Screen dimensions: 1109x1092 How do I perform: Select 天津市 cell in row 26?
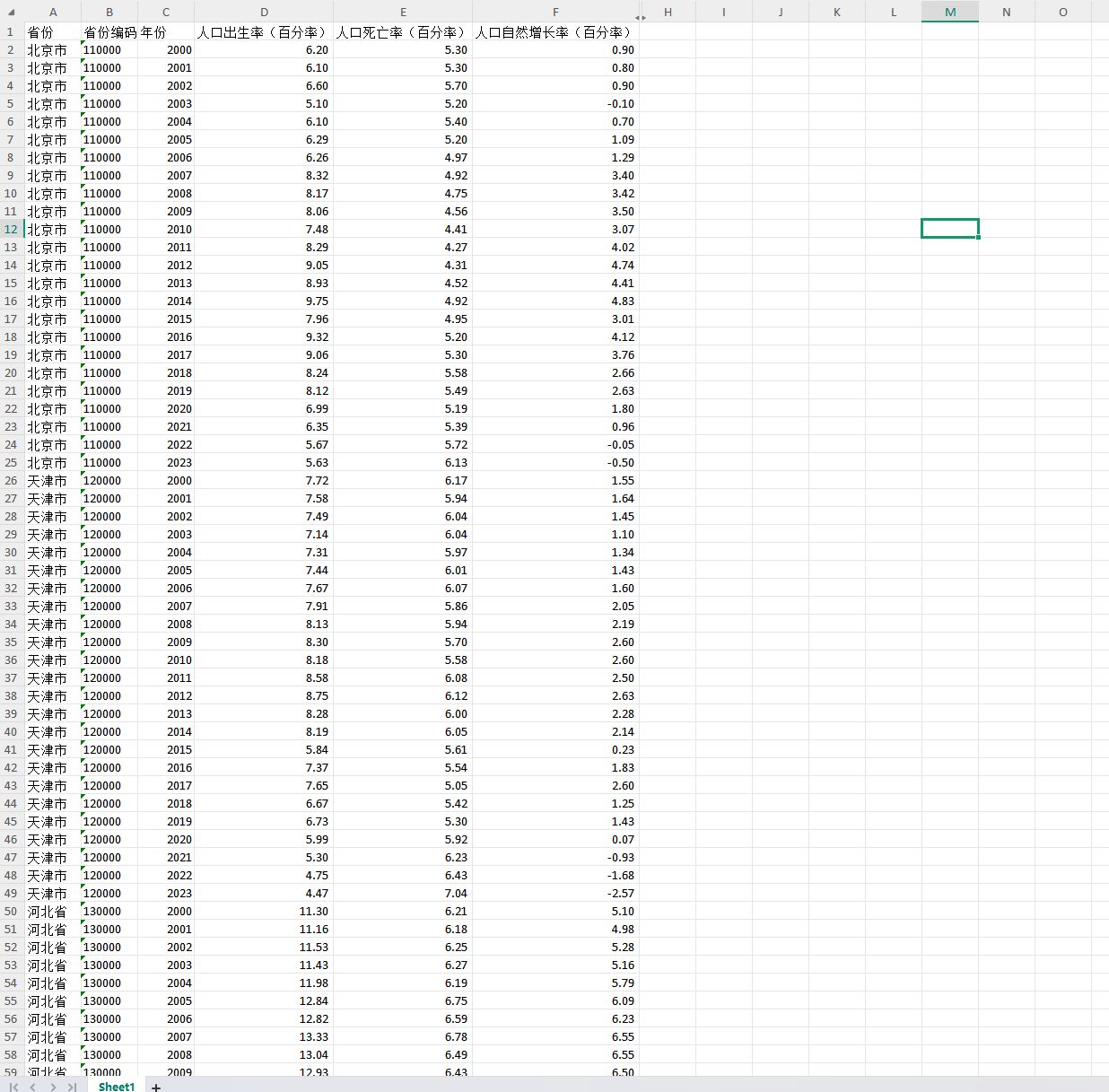[x=53, y=480]
